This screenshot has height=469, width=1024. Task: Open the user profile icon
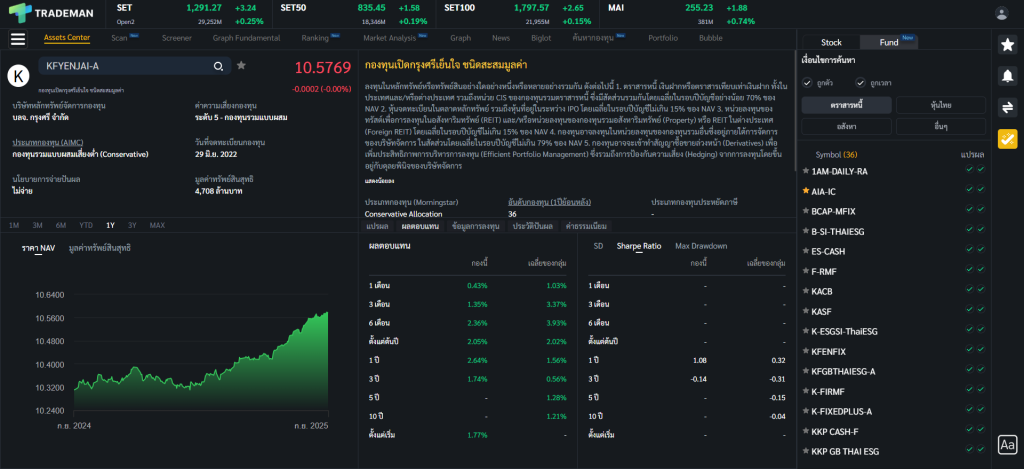pyautogui.click(x=1002, y=13)
